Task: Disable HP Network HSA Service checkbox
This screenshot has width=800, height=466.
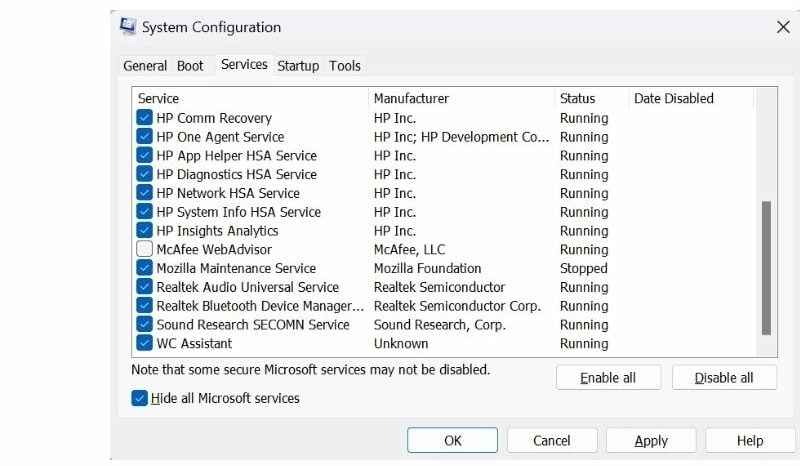Action: click(x=144, y=193)
